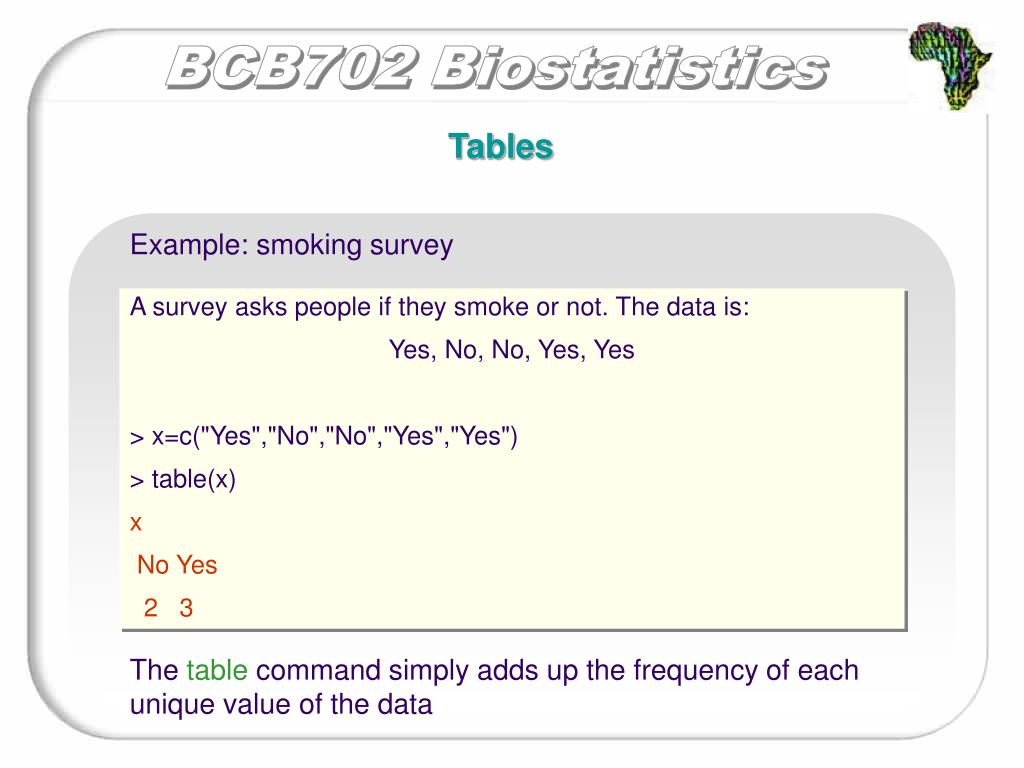This screenshot has width=1024, height=768.
Task: Click the x=c("Yes","No"...) command line
Action: coord(324,436)
